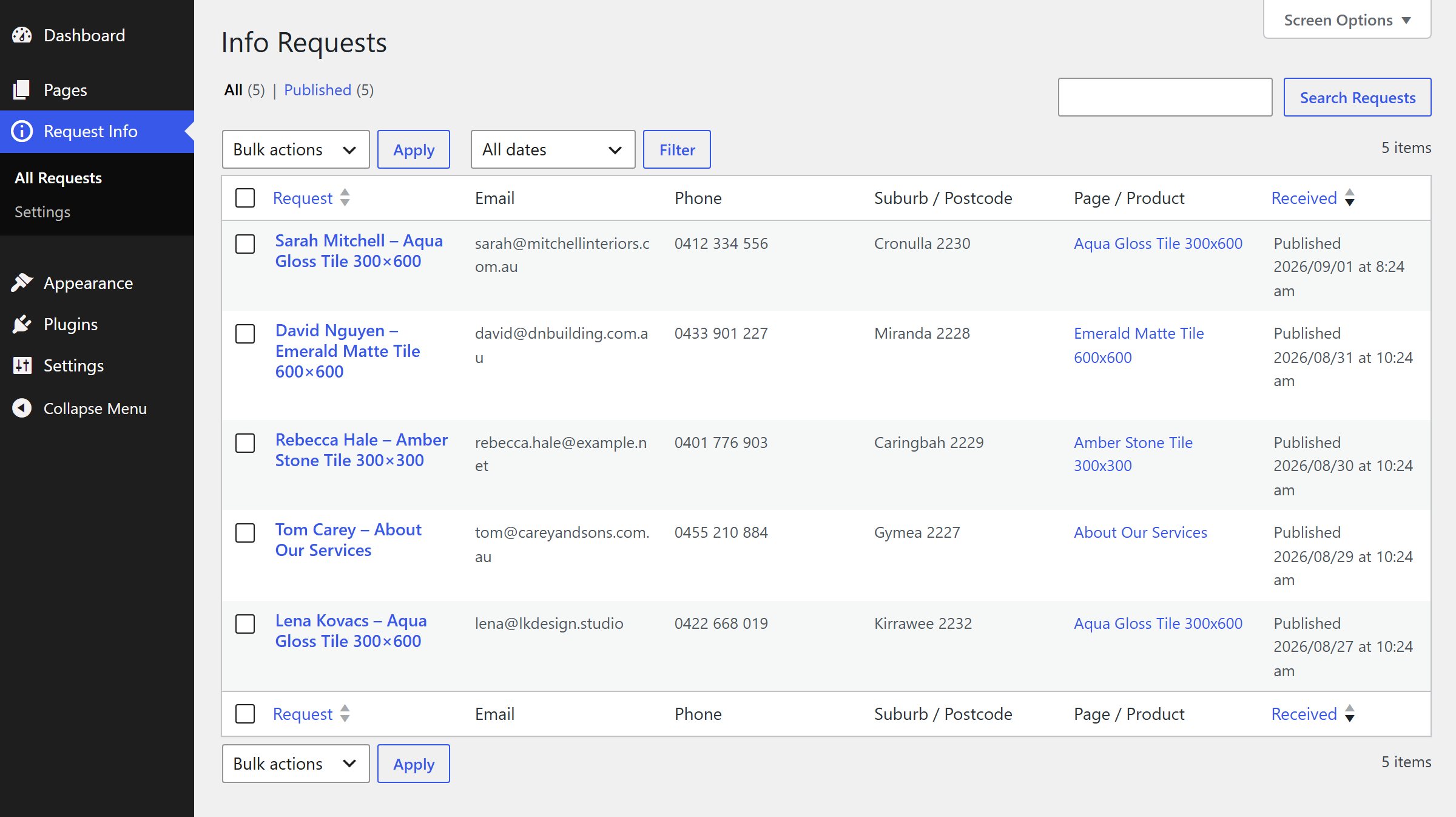Click the Settings sliders icon in sidebar
Image resolution: width=1456 pixels, height=817 pixels.
(x=22, y=365)
